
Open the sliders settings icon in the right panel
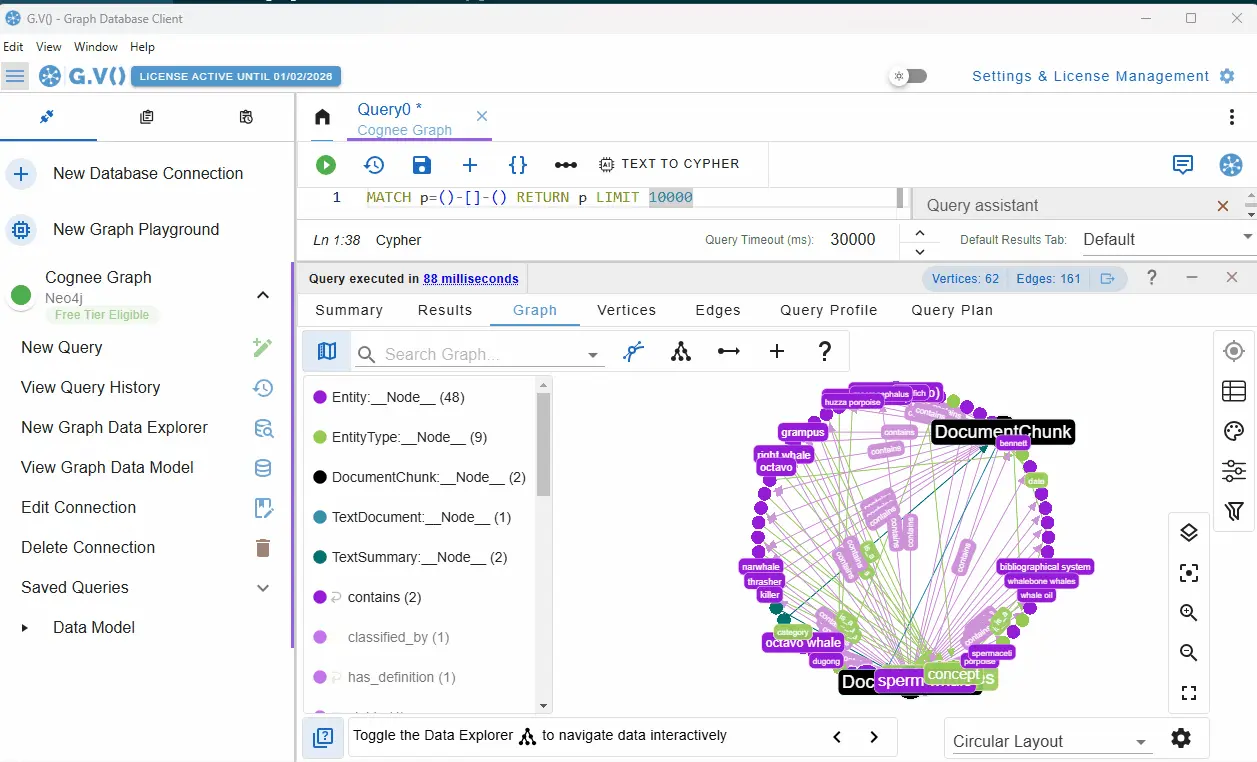click(x=1234, y=471)
